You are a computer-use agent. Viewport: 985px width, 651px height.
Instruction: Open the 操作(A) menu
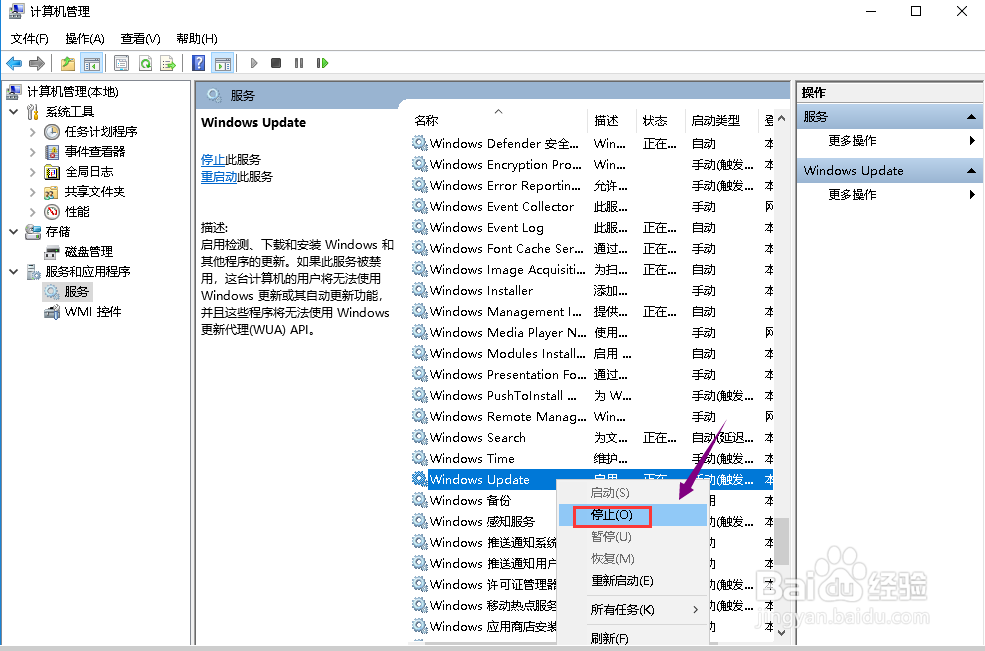85,39
